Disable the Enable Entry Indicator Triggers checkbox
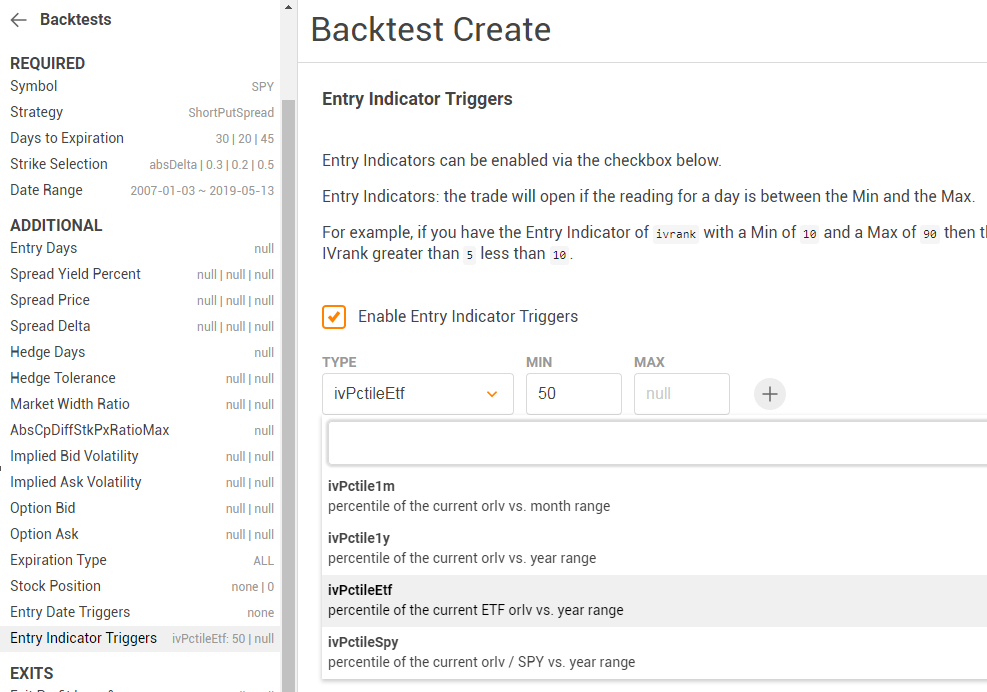987x692 pixels. point(333,316)
